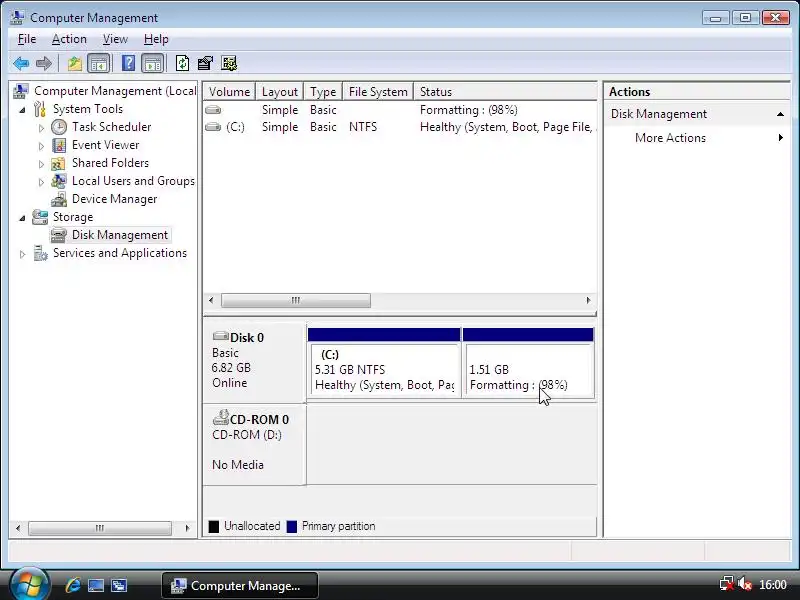Click volume list horizontal scrollbar thumb
This screenshot has height=600, width=800.
coord(296,301)
